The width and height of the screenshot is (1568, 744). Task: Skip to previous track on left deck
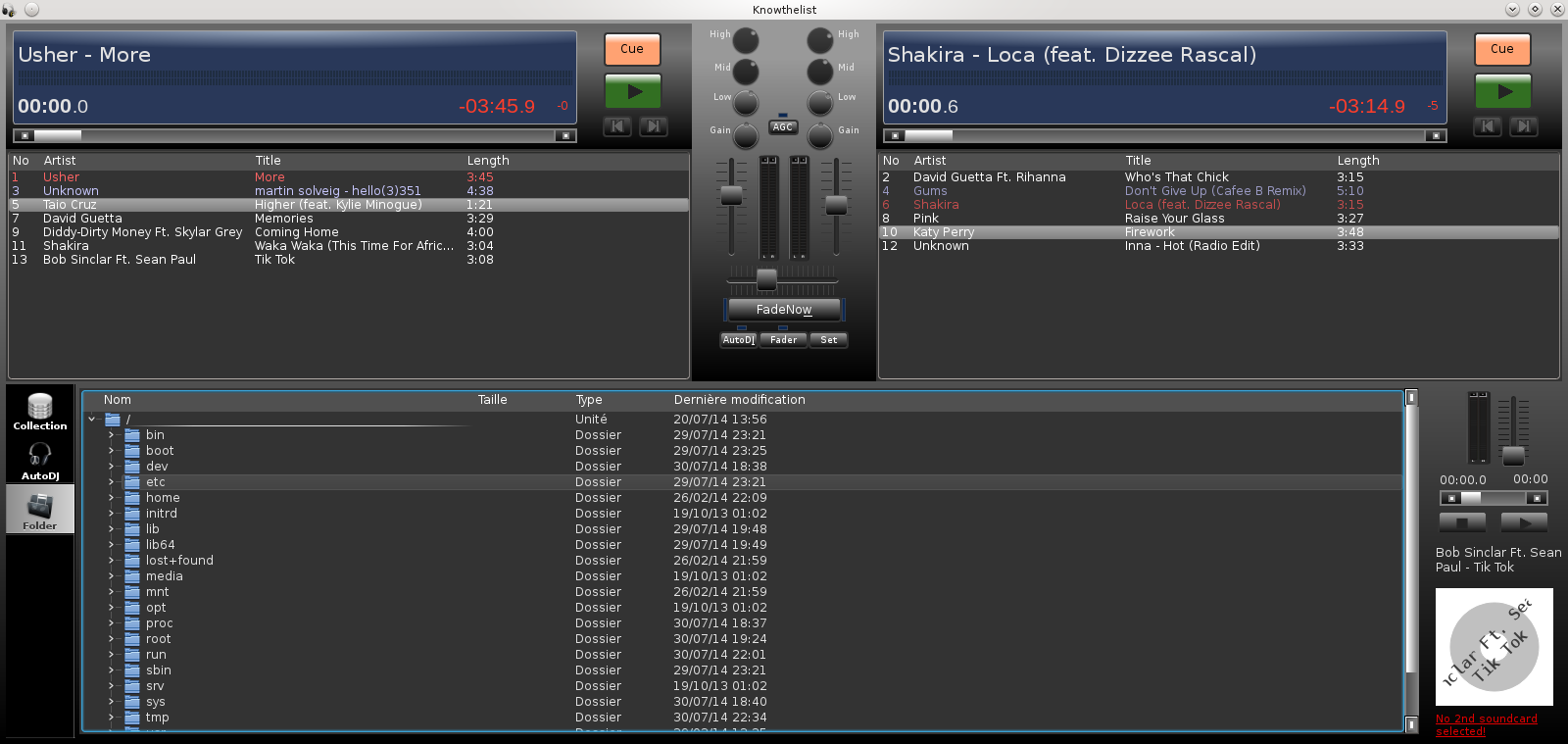click(x=616, y=125)
